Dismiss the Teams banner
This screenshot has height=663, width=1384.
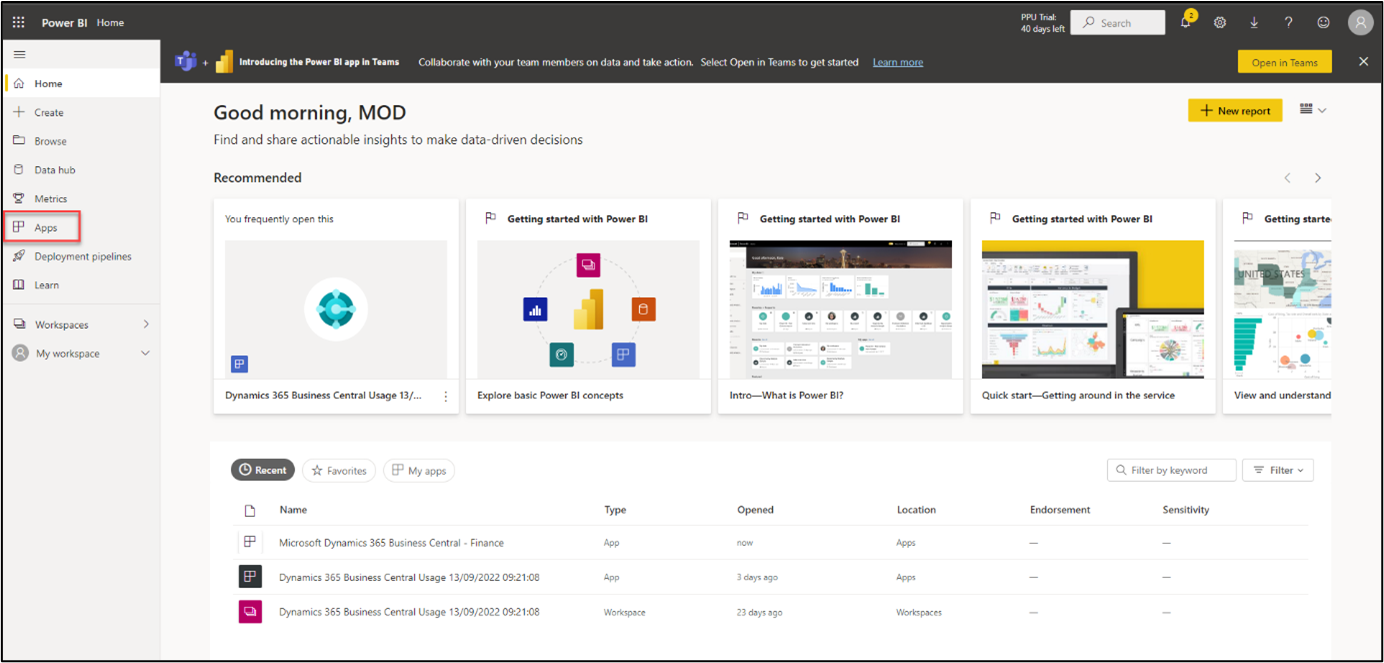pyautogui.click(x=1363, y=62)
